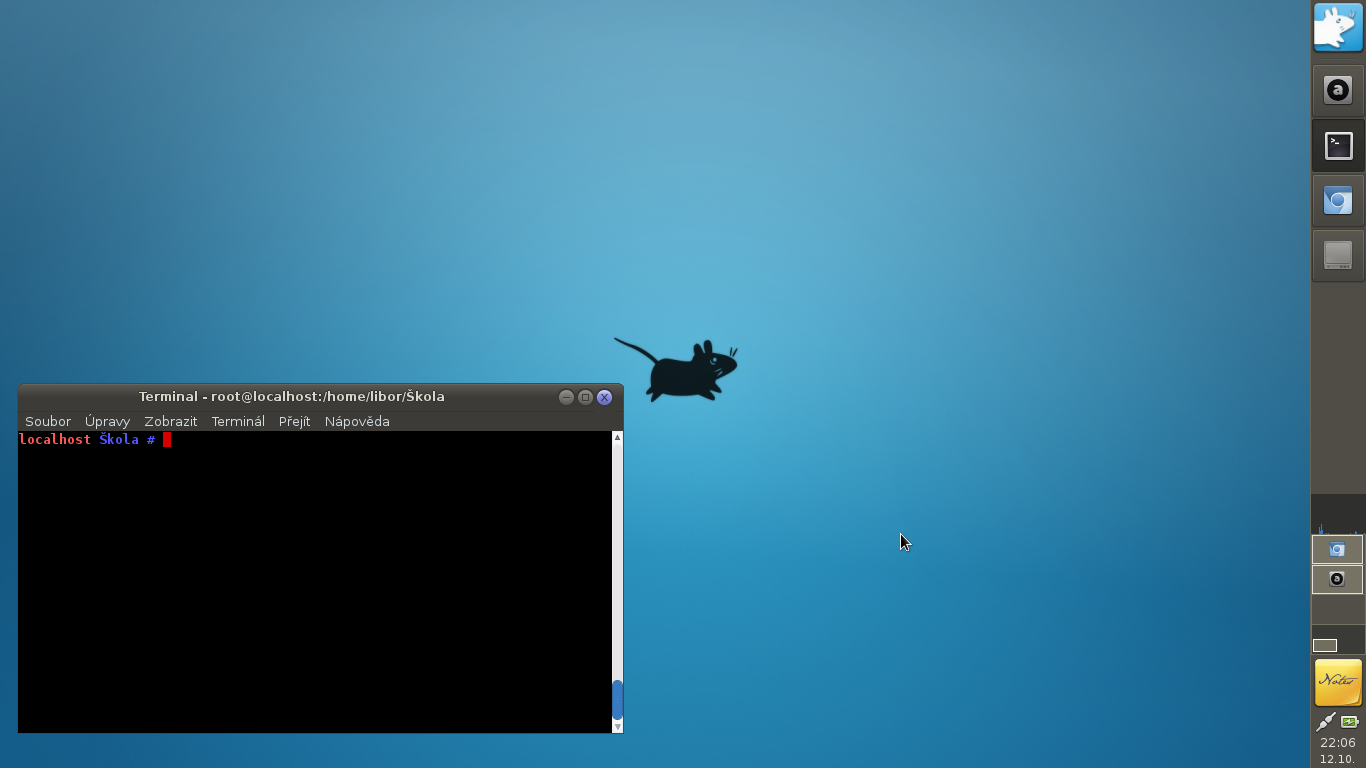Open the Nápověda menu in Terminal
The height and width of the screenshot is (768, 1366).
tap(357, 422)
